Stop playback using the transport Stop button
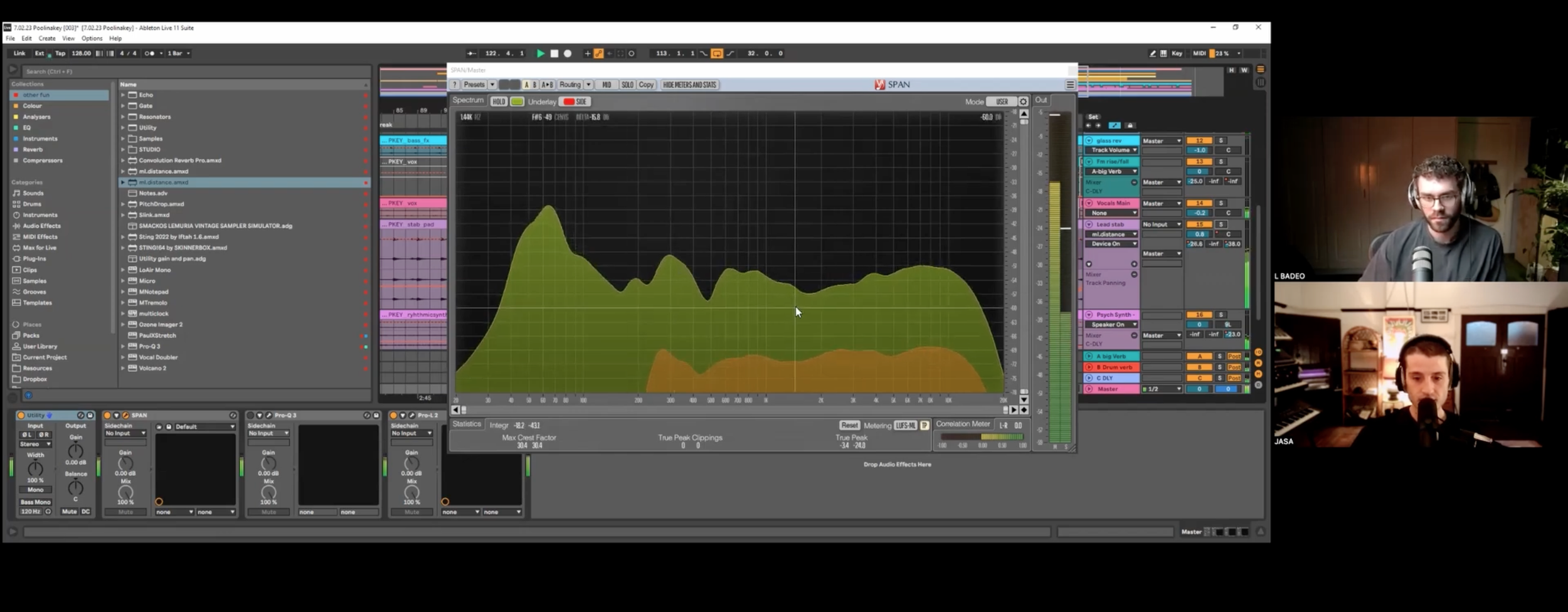The image size is (1568, 612). (x=554, y=53)
